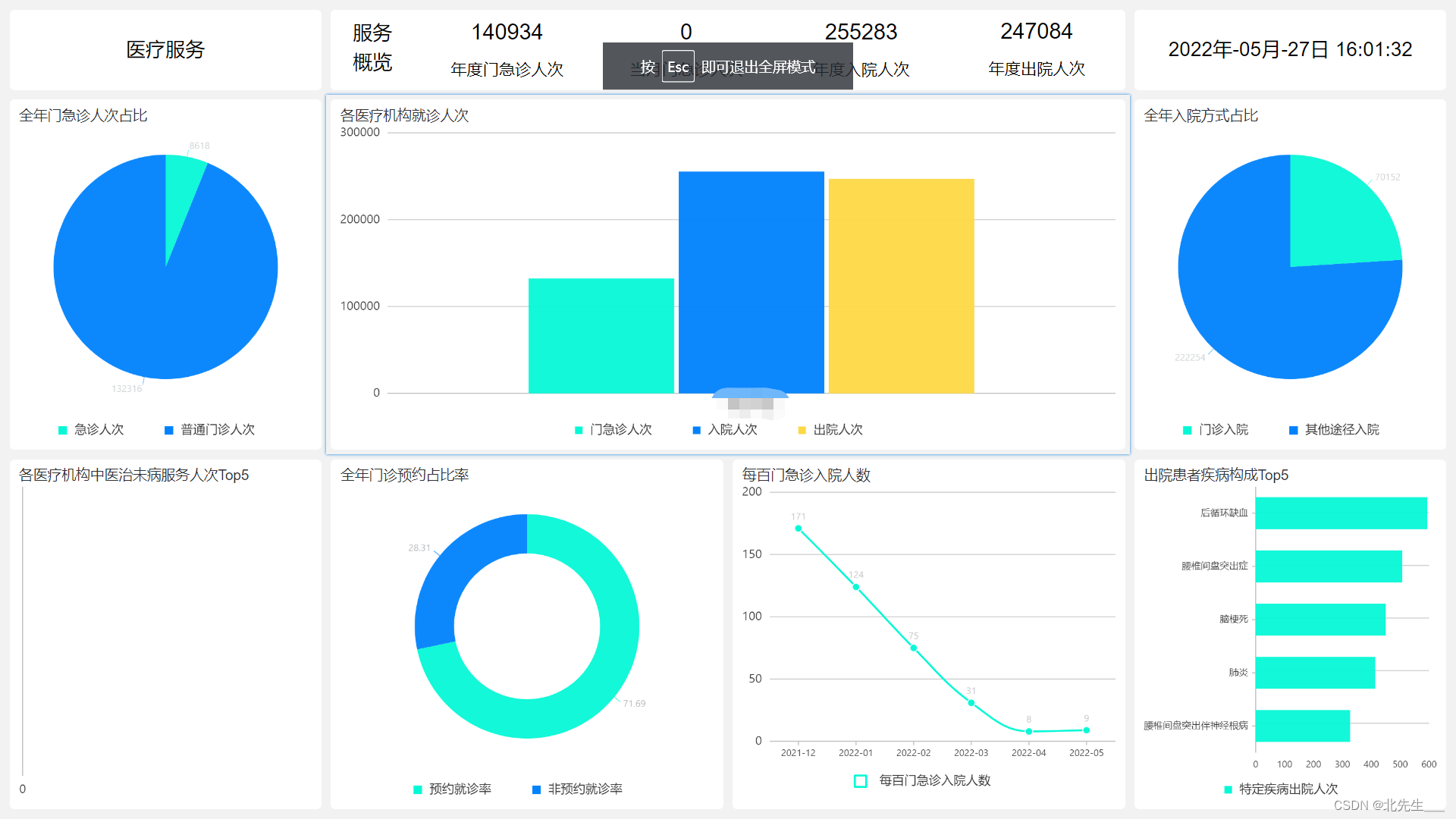Click the 全年门急诊人次占比 panel title
This screenshot has height=819, width=1456.
pyautogui.click(x=83, y=115)
